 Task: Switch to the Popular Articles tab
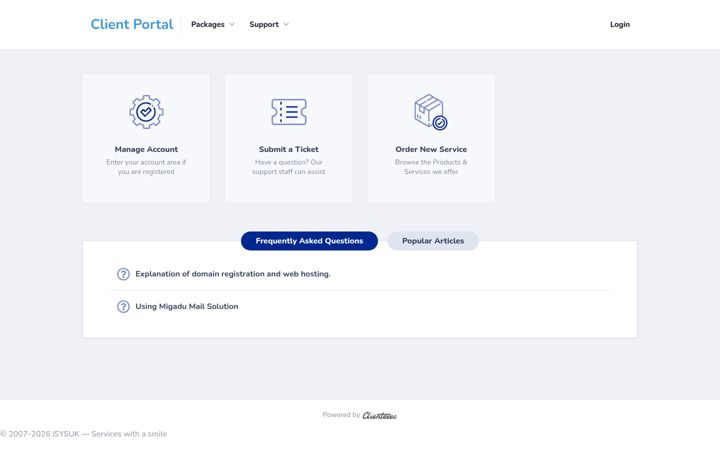433,241
